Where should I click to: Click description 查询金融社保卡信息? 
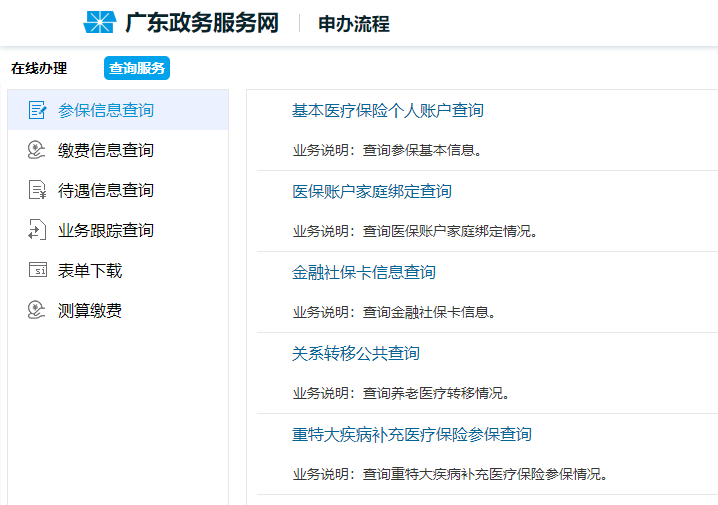point(429,312)
